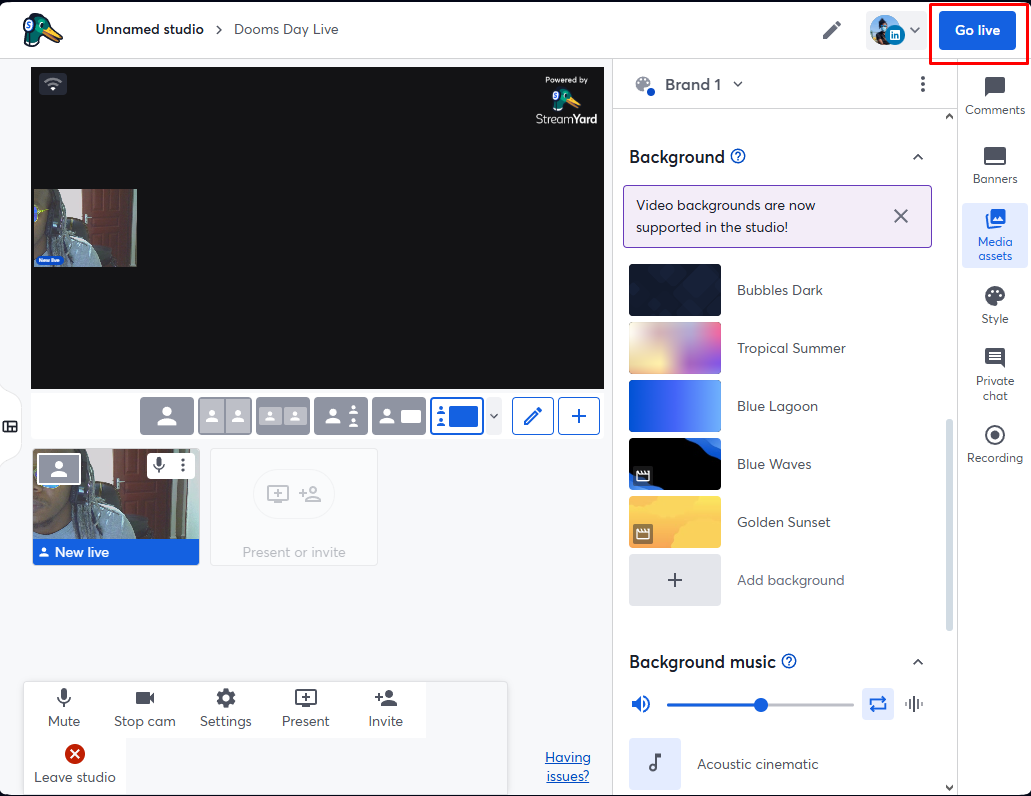Stop the camera
Image resolution: width=1031 pixels, height=796 pixels.
point(145,709)
